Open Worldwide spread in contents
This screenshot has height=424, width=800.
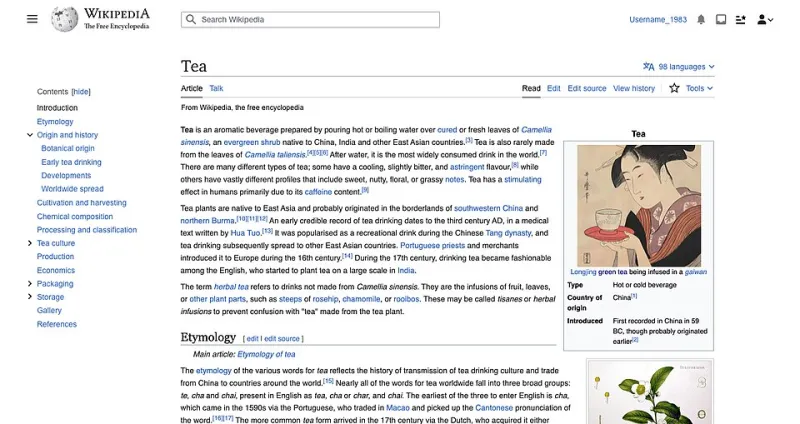(x=72, y=189)
